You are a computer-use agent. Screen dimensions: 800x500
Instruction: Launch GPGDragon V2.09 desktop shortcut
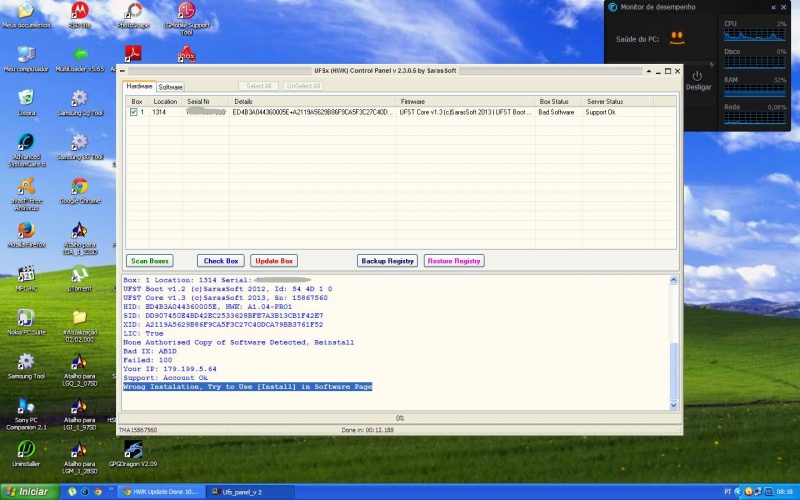133,454
